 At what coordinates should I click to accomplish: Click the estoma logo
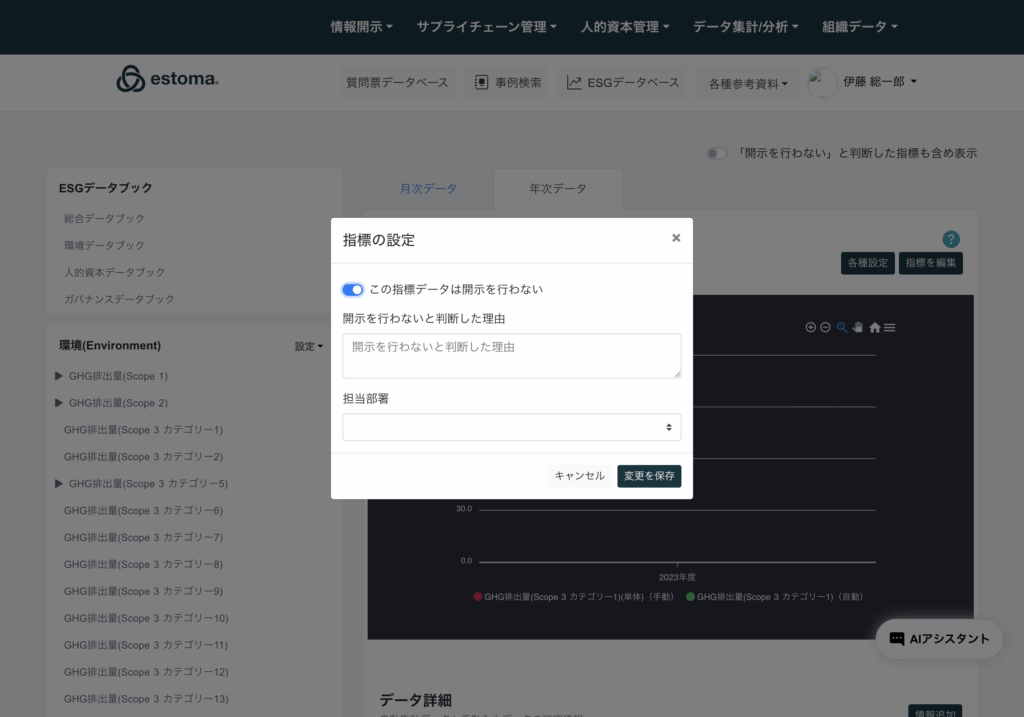click(x=167, y=80)
